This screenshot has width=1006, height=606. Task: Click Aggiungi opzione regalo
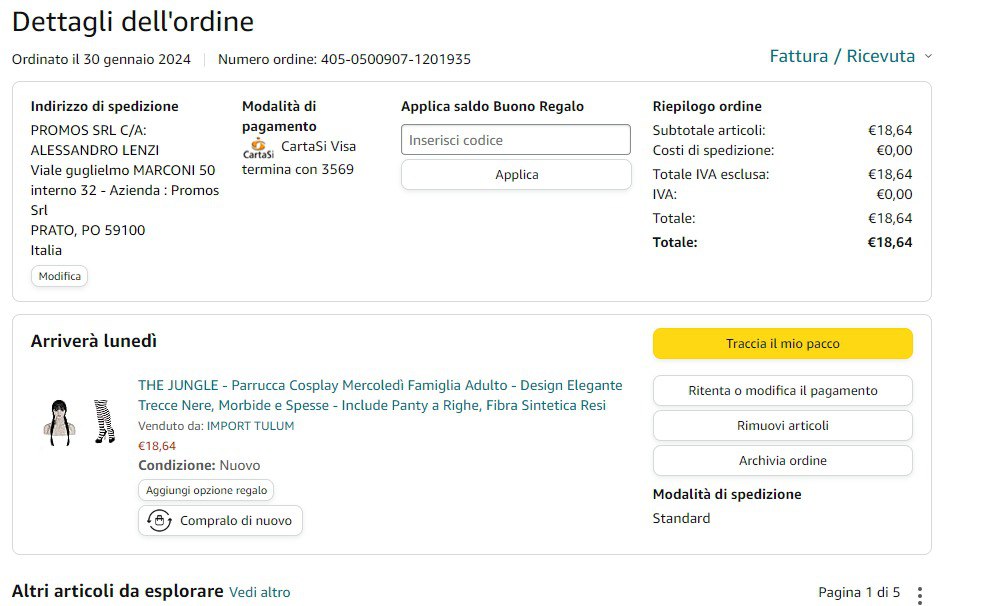pos(206,490)
